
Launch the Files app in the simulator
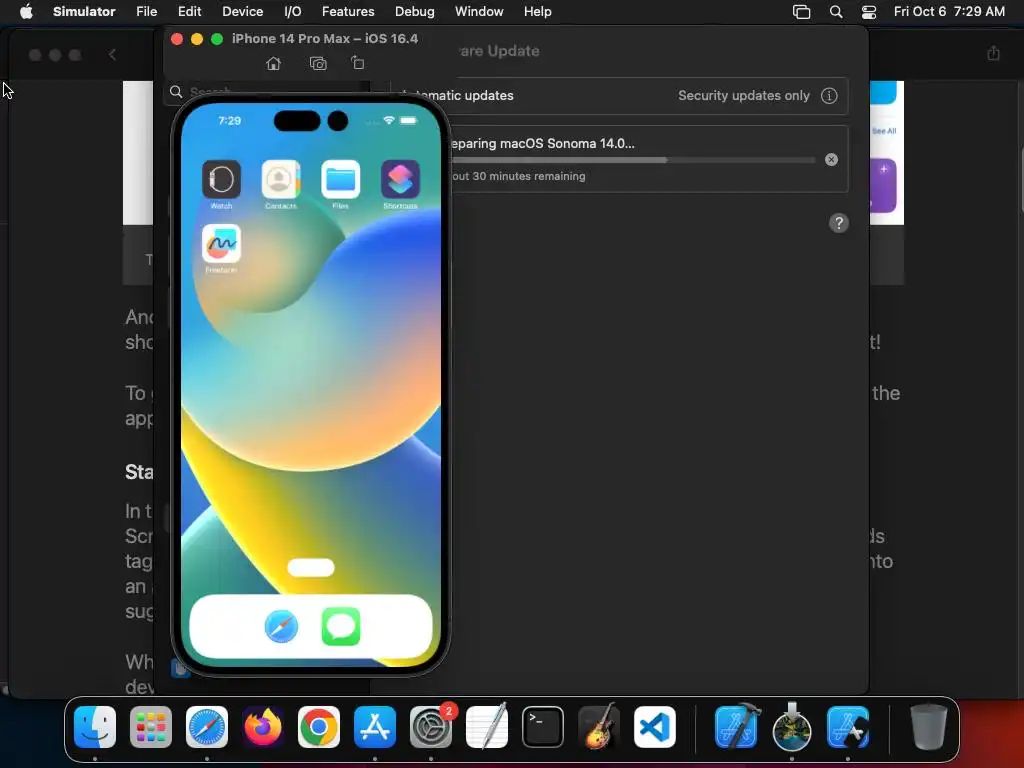pos(340,179)
